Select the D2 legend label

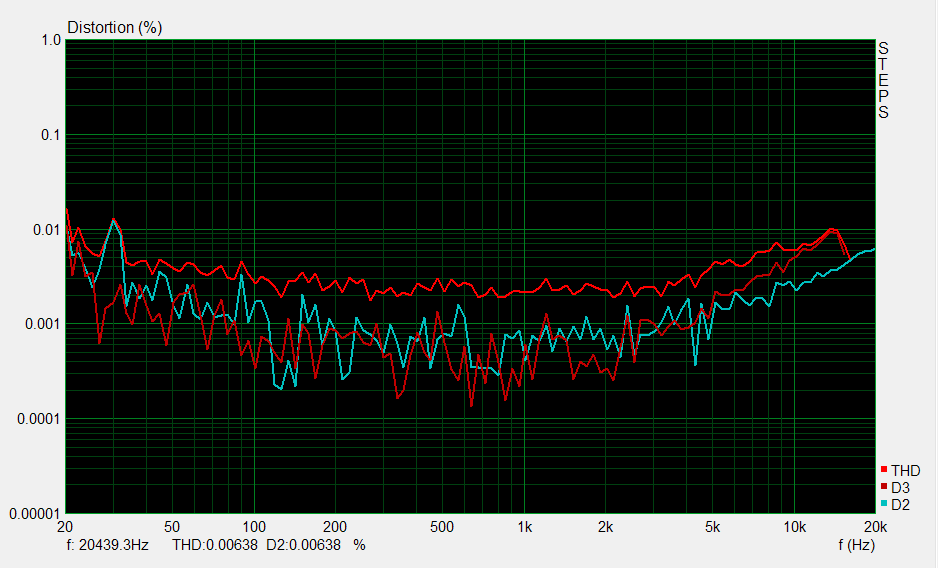coord(900,505)
